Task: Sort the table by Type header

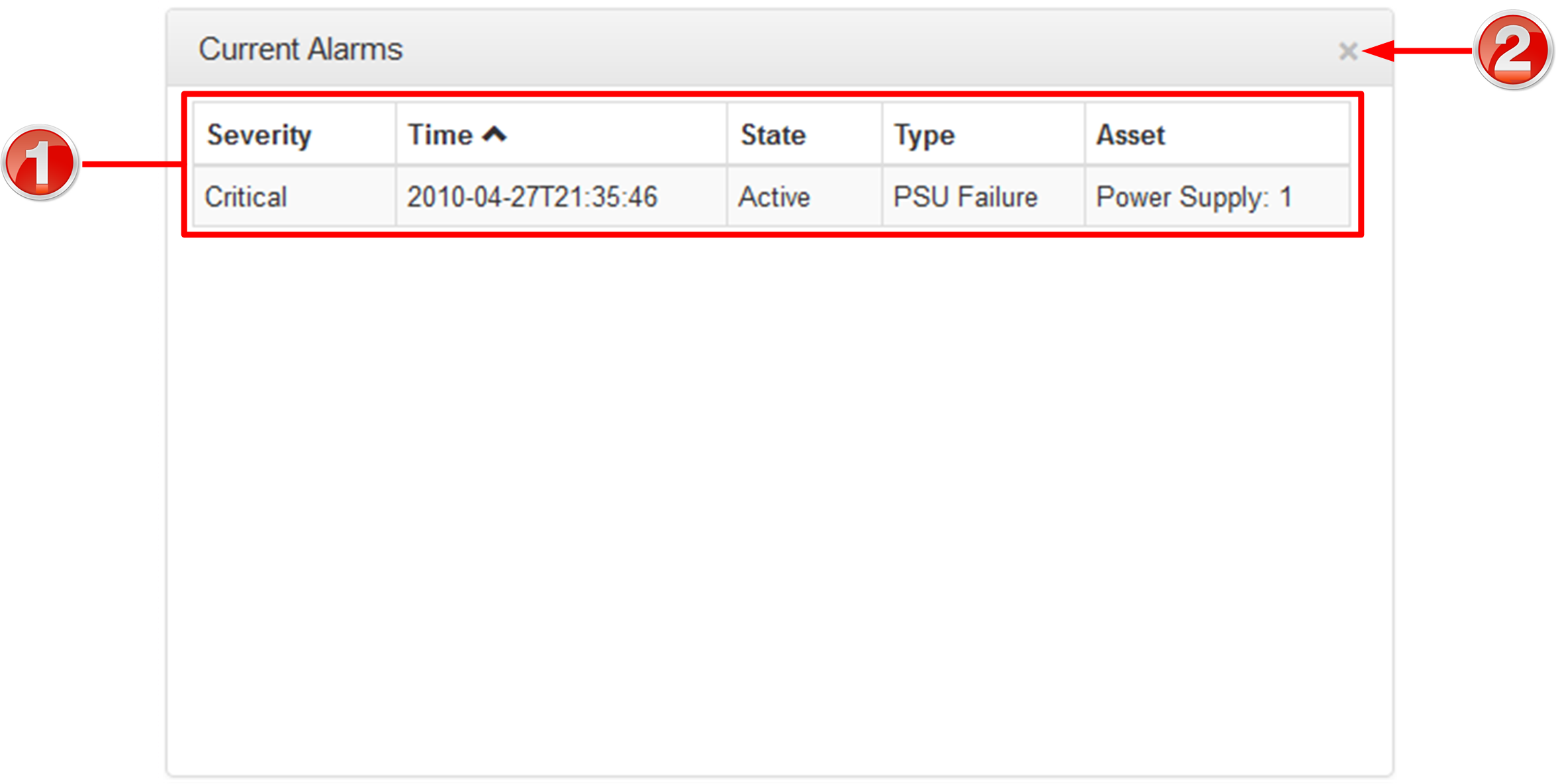Action: click(x=924, y=136)
